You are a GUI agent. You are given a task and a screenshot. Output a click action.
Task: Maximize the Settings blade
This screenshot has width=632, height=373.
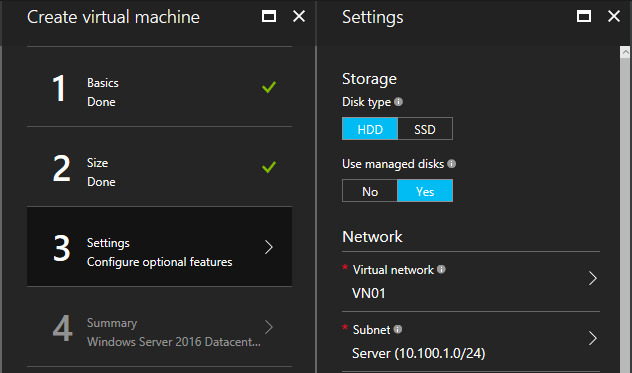pos(584,17)
